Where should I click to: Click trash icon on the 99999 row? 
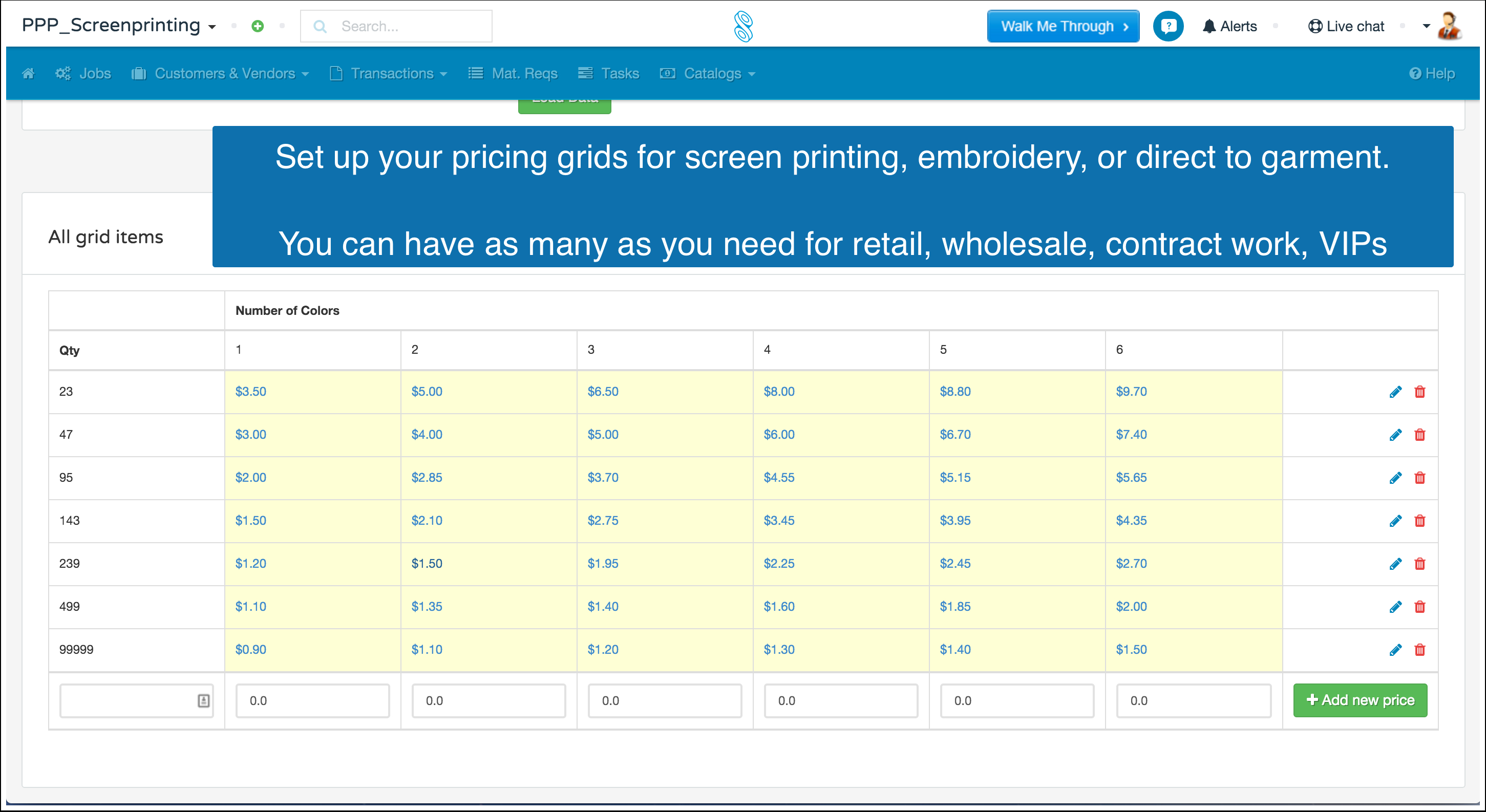[1419, 650]
